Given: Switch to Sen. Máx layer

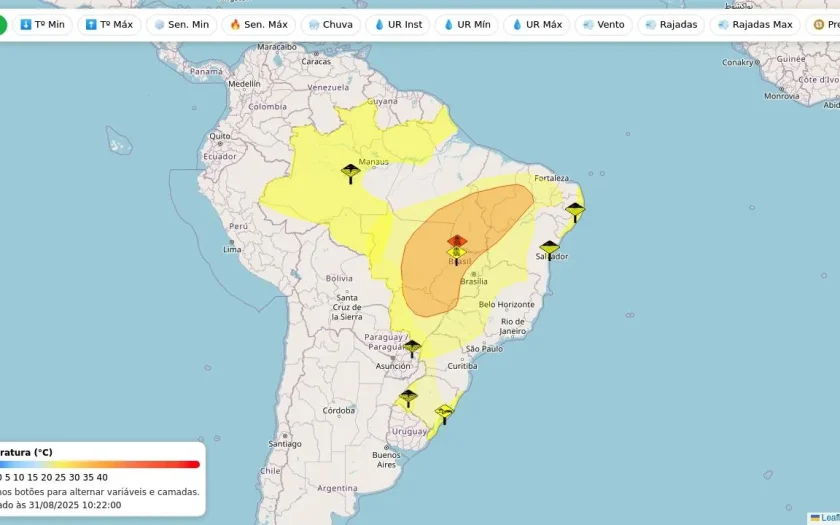Looking at the screenshot, I should tap(259, 25).
